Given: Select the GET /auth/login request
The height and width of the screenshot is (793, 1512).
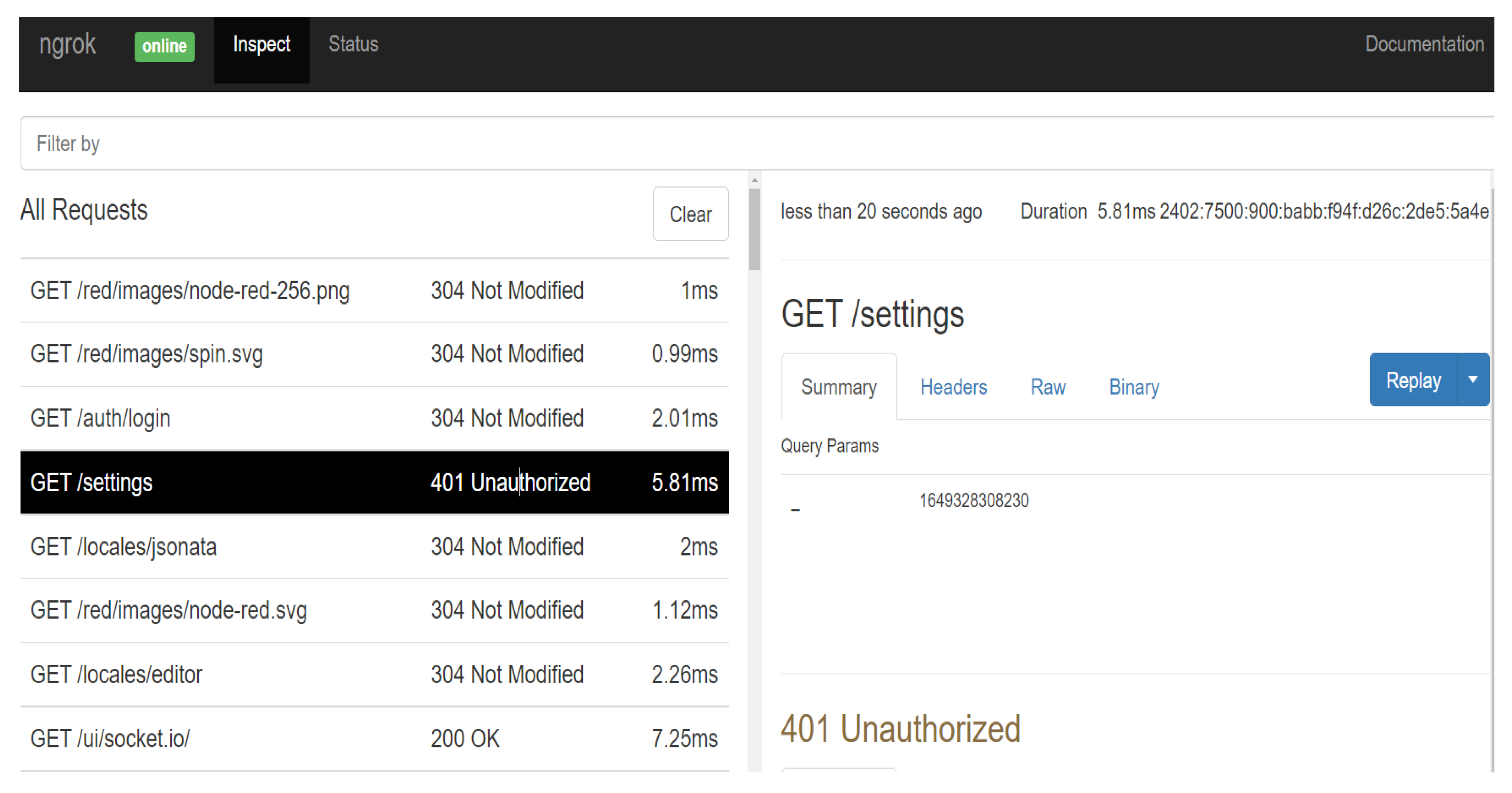Looking at the screenshot, I should (x=374, y=418).
